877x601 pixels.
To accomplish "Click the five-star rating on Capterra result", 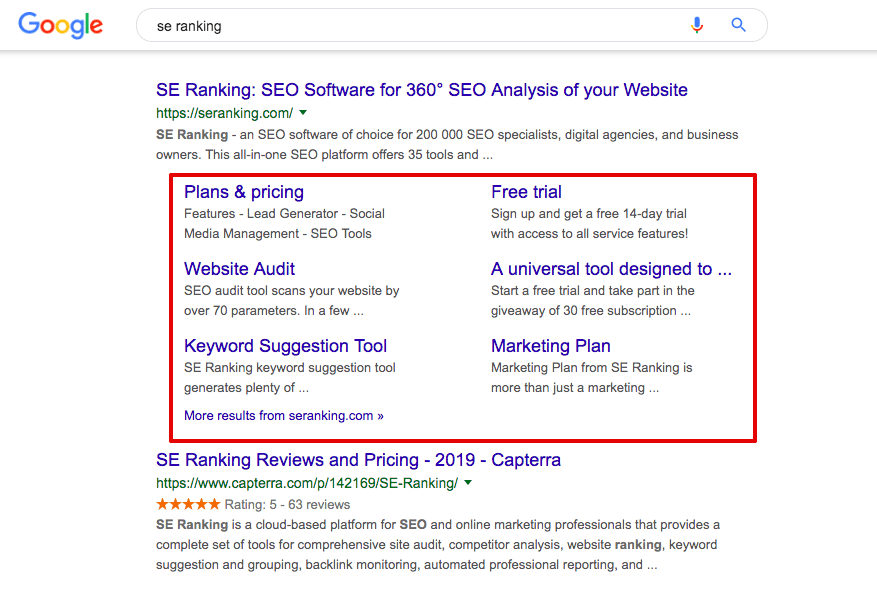I will tap(188, 504).
